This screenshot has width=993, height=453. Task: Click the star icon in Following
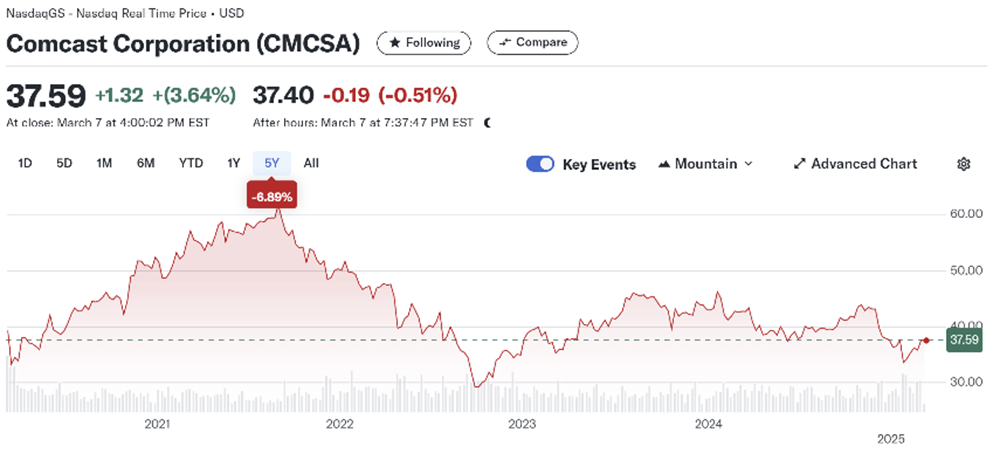[x=394, y=43]
